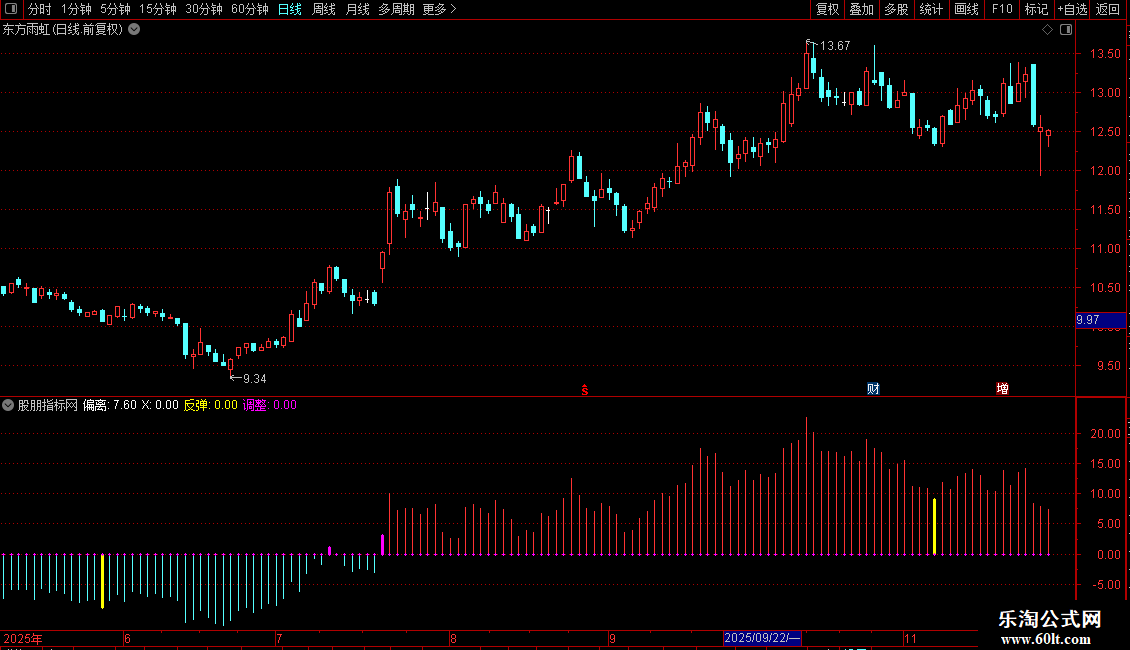
Task: Click the 财 financial report marker
Action: [x=873, y=389]
